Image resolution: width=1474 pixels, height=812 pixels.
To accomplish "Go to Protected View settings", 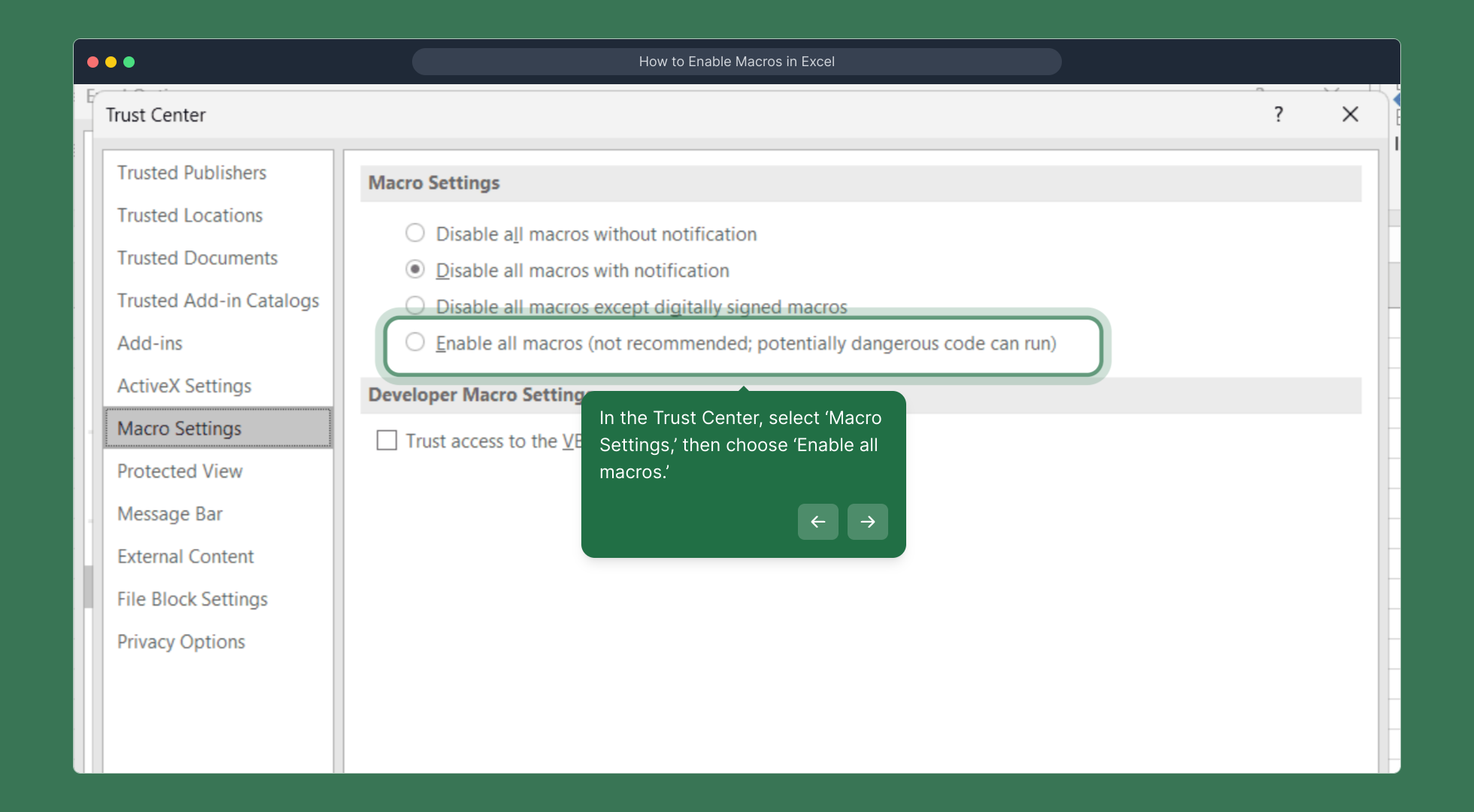I will pos(180,471).
